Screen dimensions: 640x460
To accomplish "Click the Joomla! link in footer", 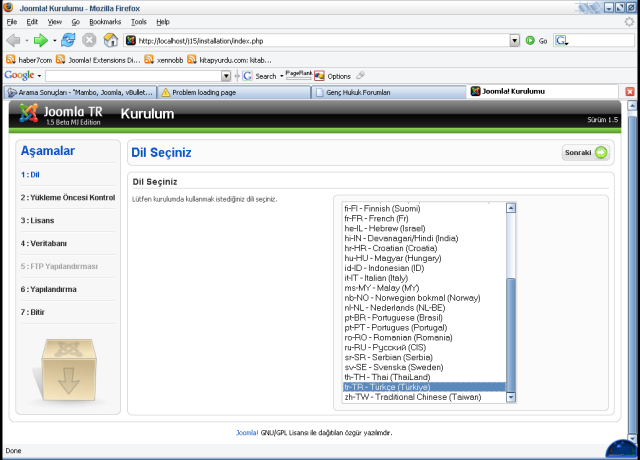I will coord(247,433).
